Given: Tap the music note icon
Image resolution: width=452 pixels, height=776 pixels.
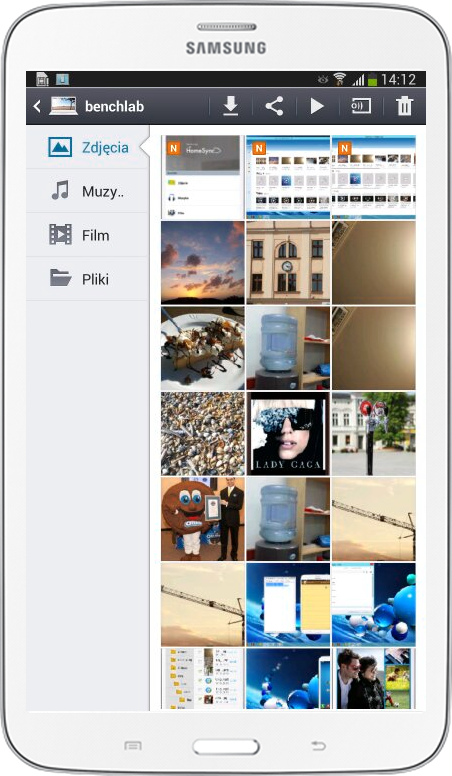Looking at the screenshot, I should point(60,191).
